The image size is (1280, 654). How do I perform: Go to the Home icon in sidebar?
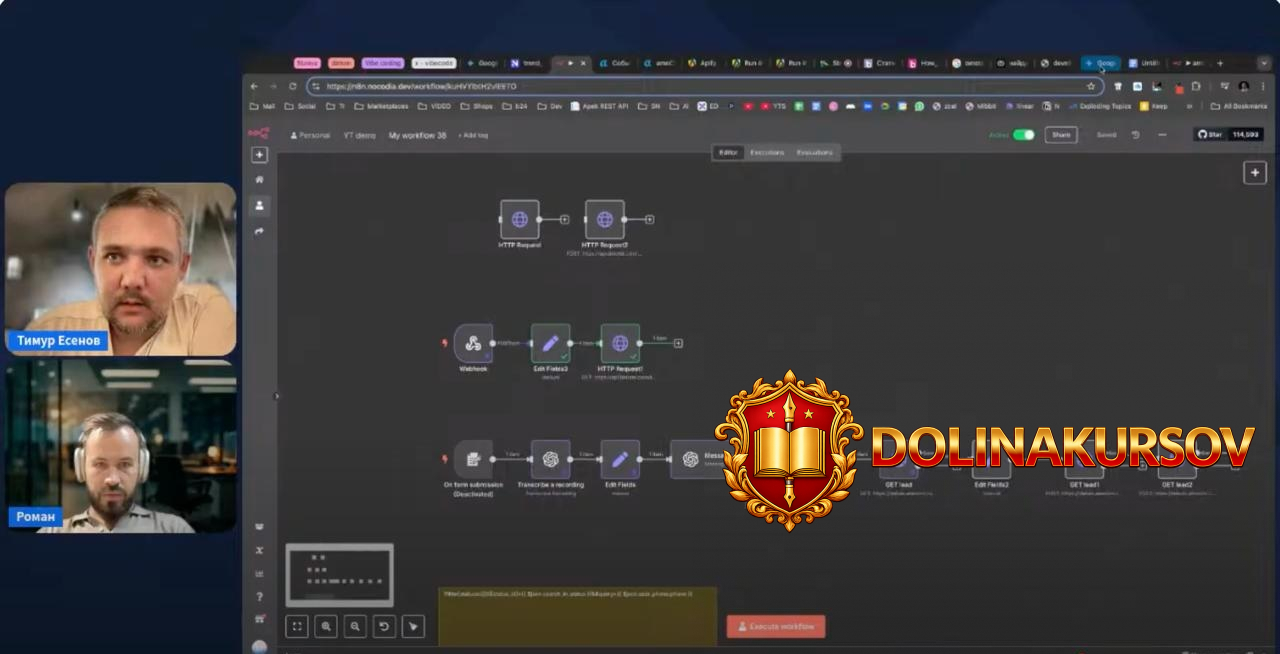pyautogui.click(x=260, y=180)
